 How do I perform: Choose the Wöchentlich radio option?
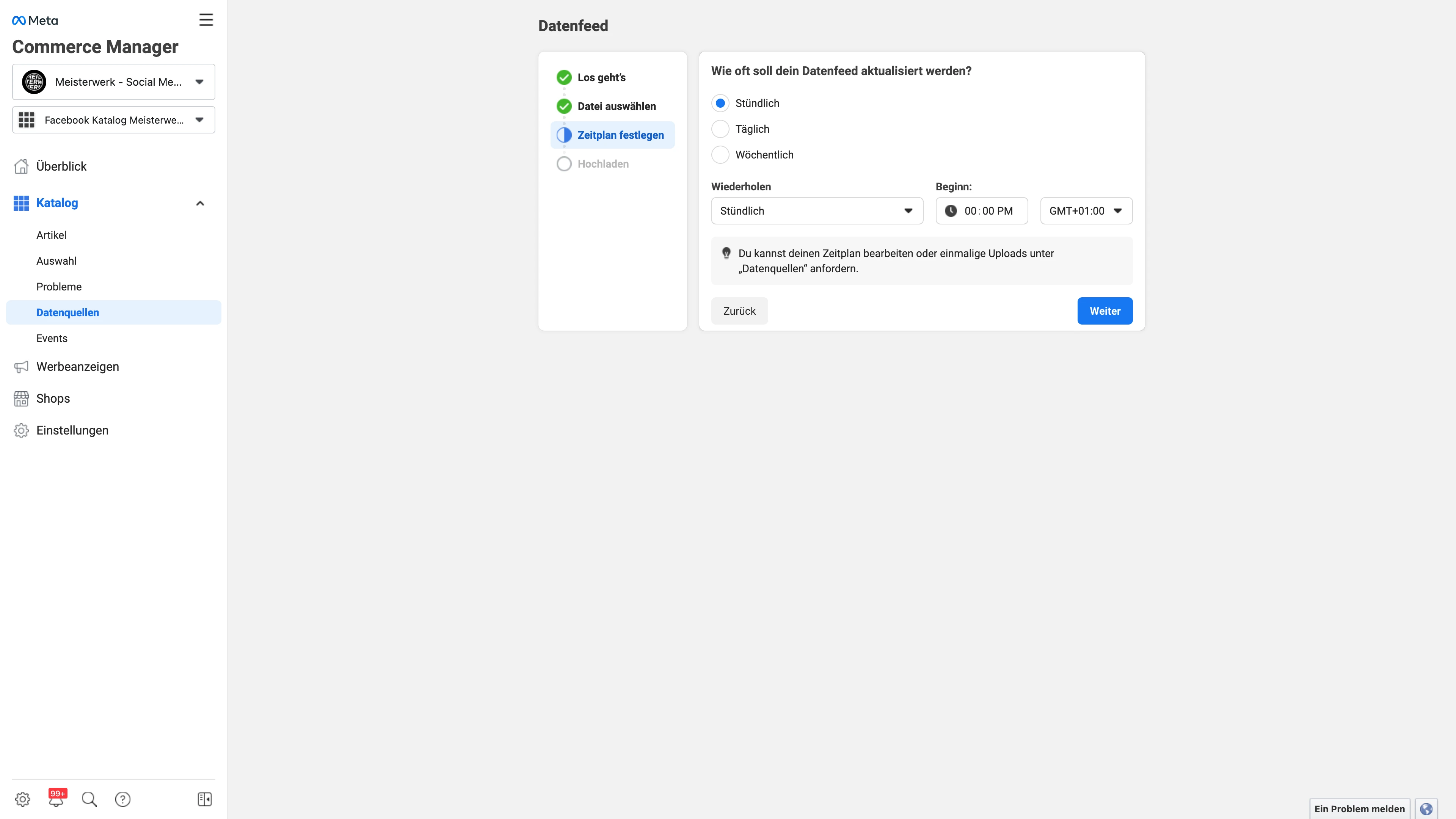coord(720,155)
